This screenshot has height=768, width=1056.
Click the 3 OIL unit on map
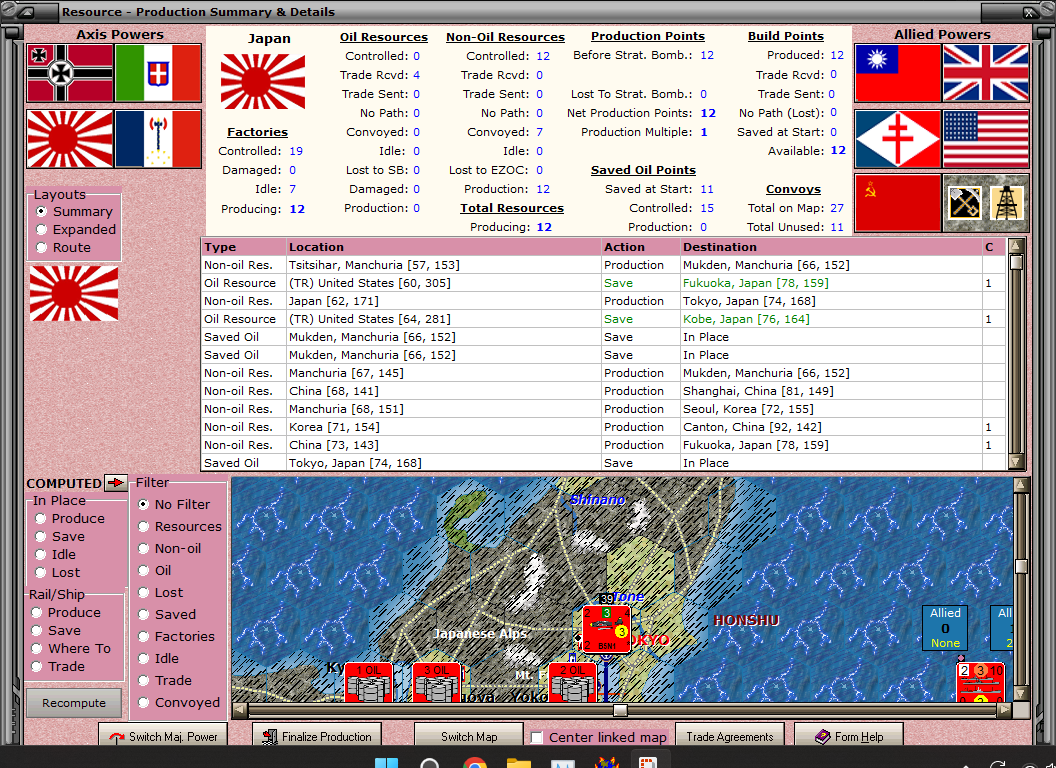[x=436, y=682]
